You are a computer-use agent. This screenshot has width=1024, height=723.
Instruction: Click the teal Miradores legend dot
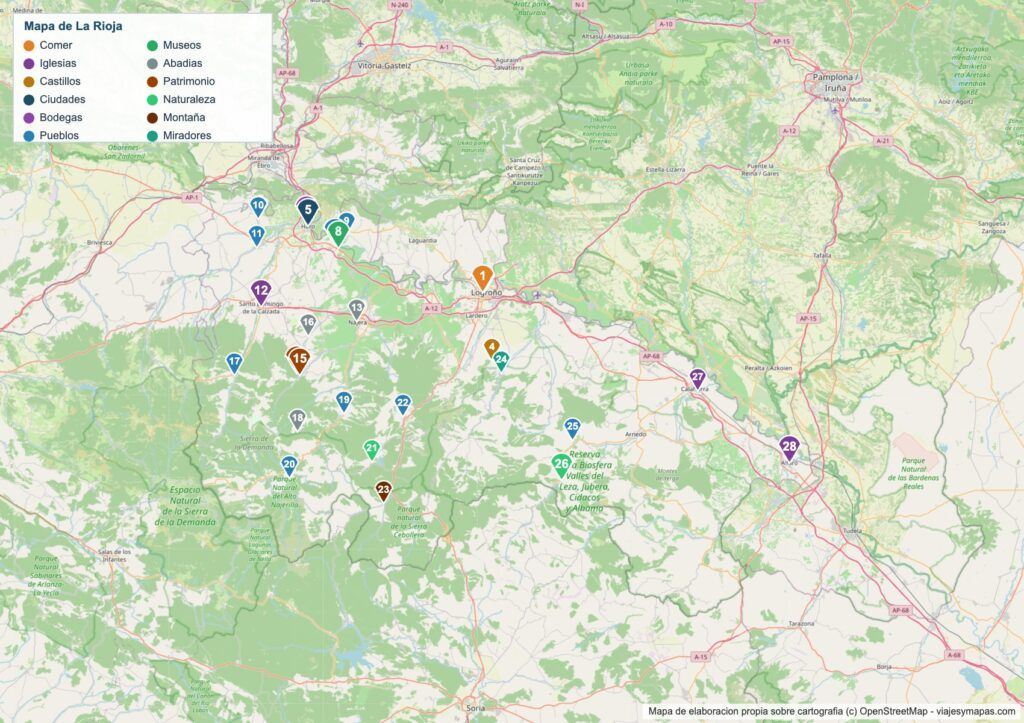pos(152,136)
